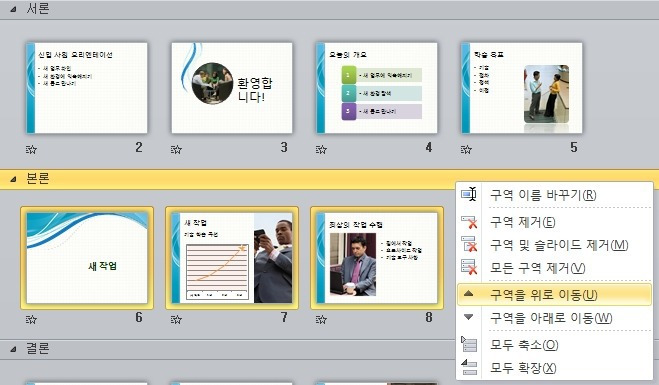This screenshot has width=659, height=385.
Task: Click slide number 6 label
Action: [139, 317]
